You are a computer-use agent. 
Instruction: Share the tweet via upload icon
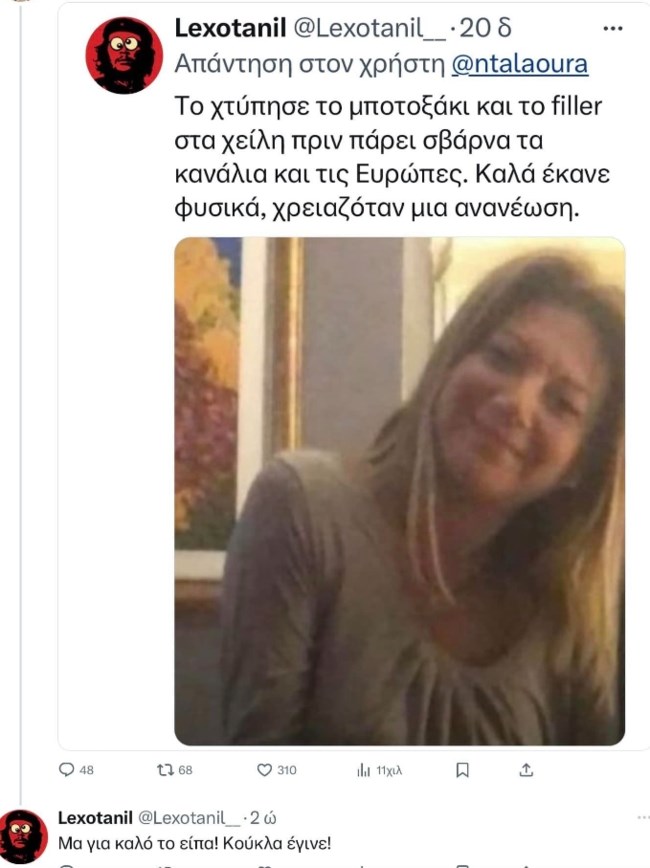tap(527, 769)
